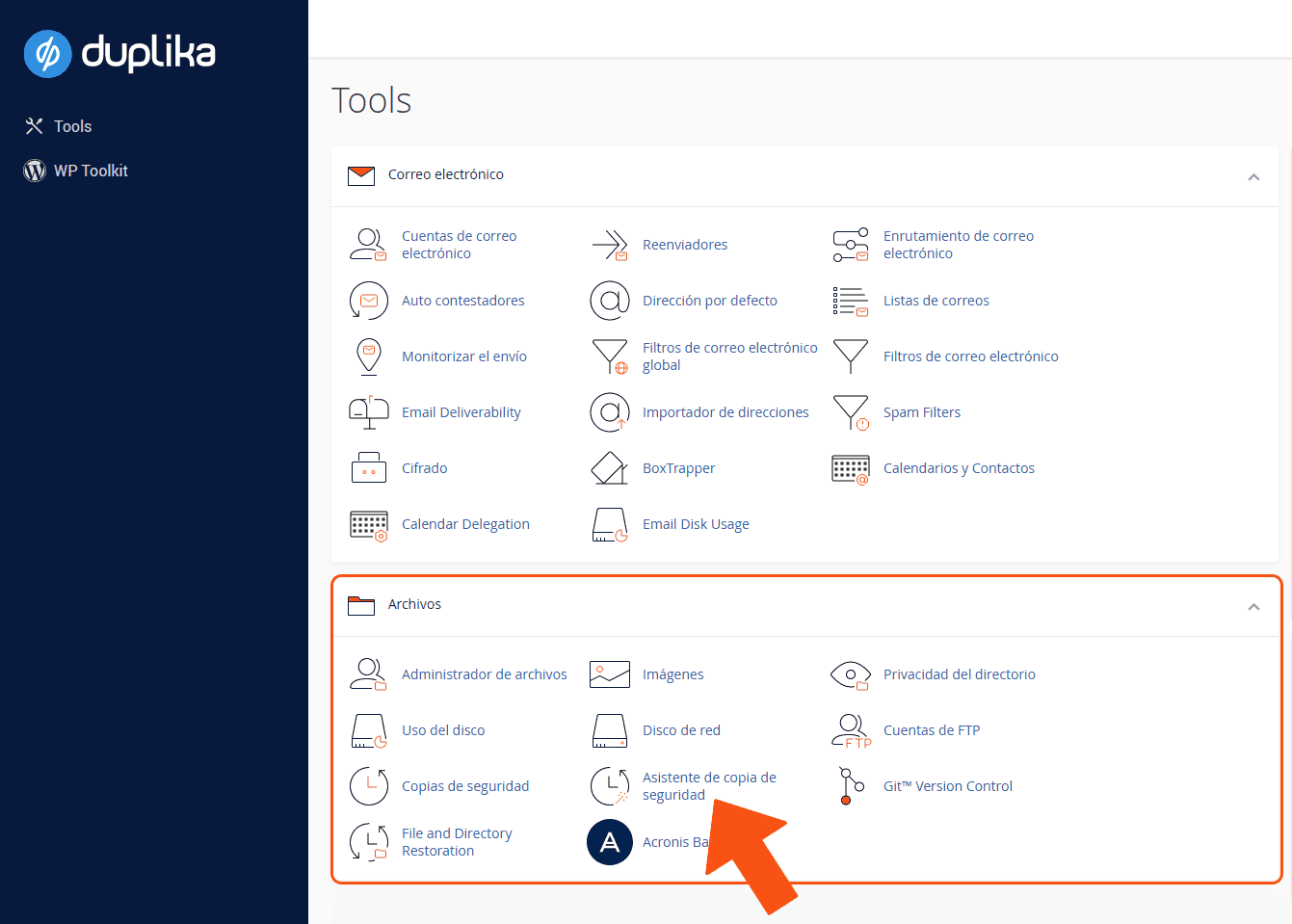Collapse the Archivos section chevron

[1253, 606]
